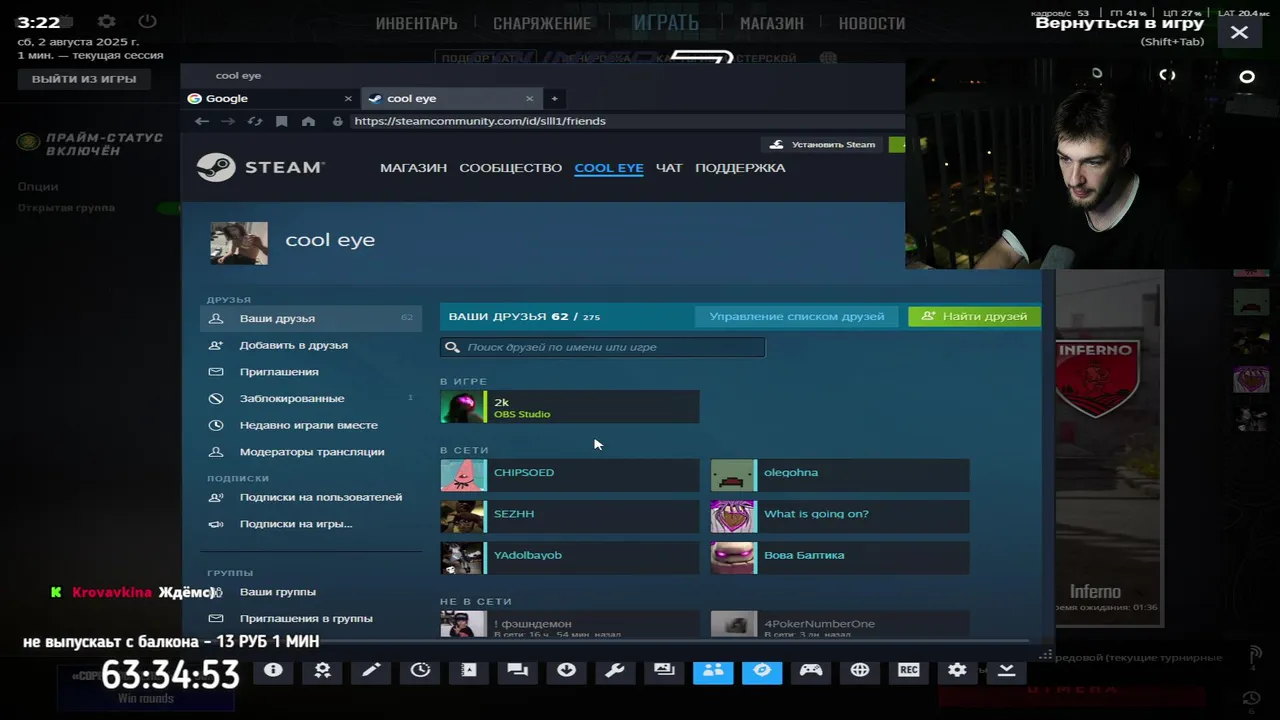Click the cool eye profile avatar

[x=239, y=243]
